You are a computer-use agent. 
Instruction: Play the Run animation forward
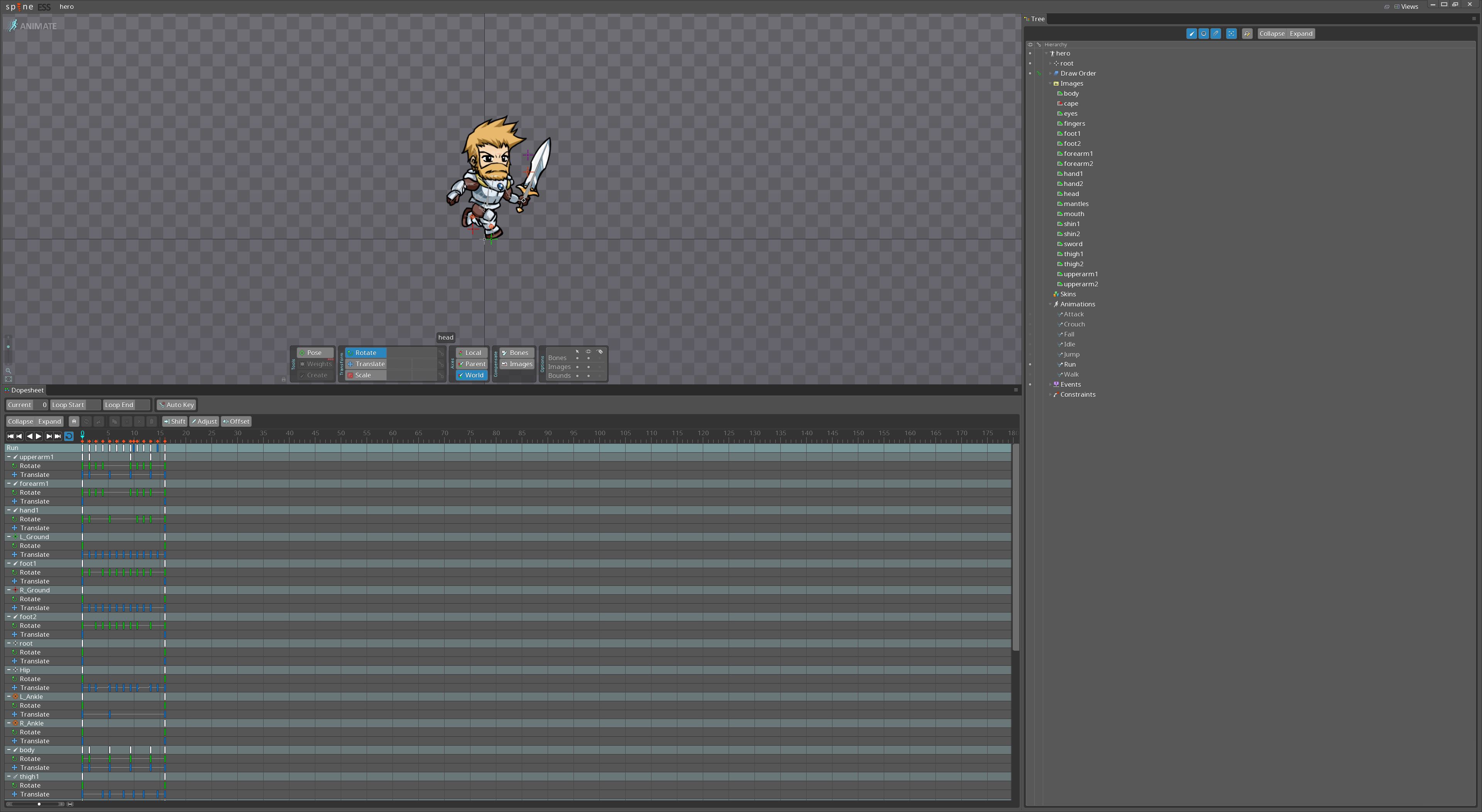pos(39,436)
